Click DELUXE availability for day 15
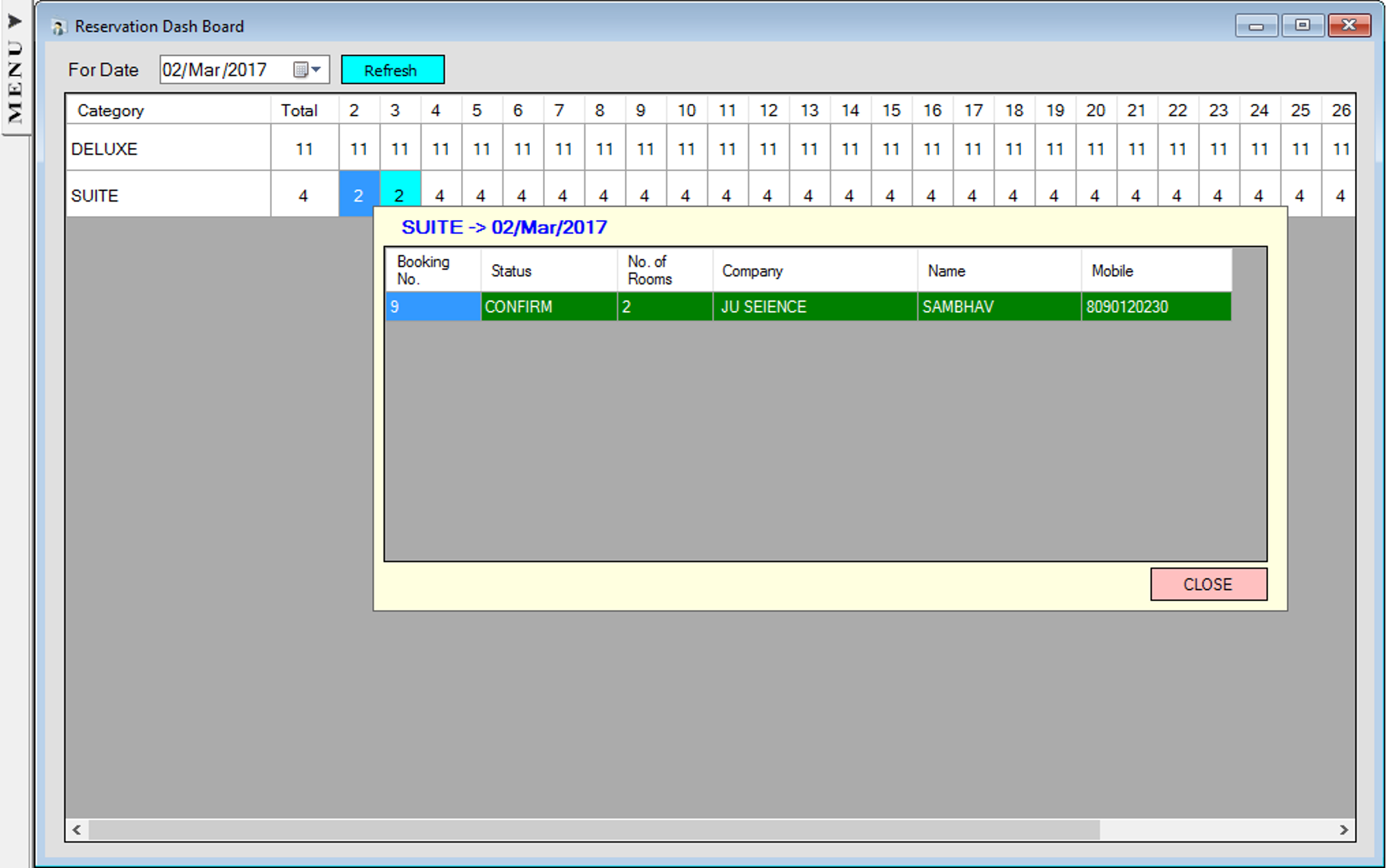The height and width of the screenshot is (868, 1388). 890,149
